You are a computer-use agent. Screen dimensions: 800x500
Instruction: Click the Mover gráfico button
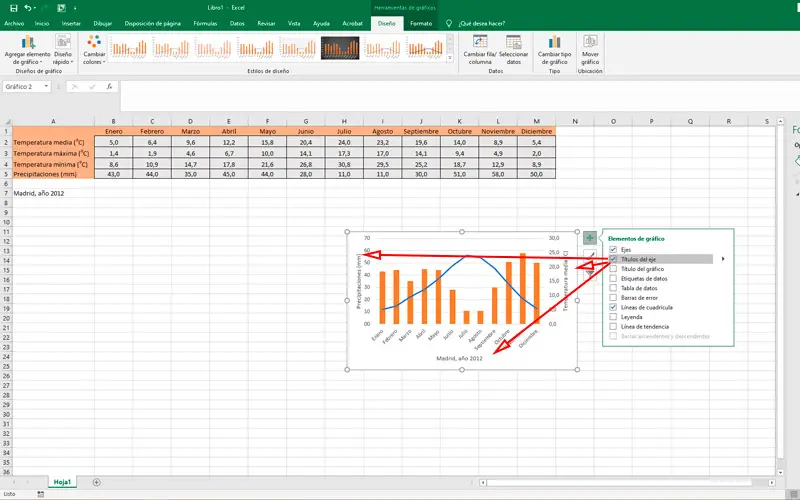pos(590,50)
